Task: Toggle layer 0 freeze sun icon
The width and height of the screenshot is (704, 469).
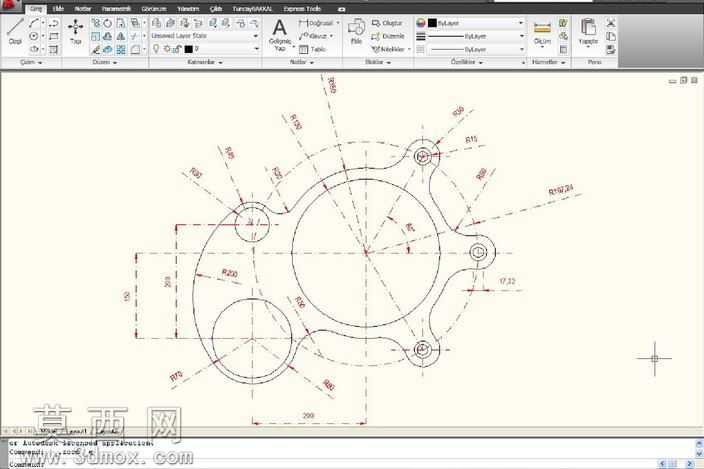Action: point(167,48)
